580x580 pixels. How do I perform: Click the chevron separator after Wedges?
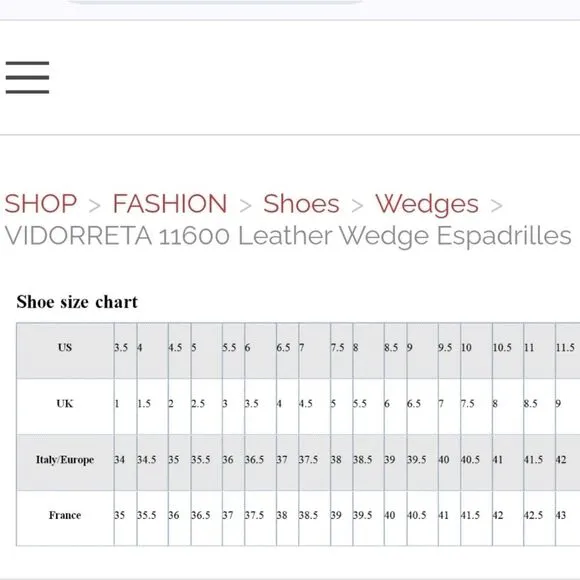click(x=496, y=206)
